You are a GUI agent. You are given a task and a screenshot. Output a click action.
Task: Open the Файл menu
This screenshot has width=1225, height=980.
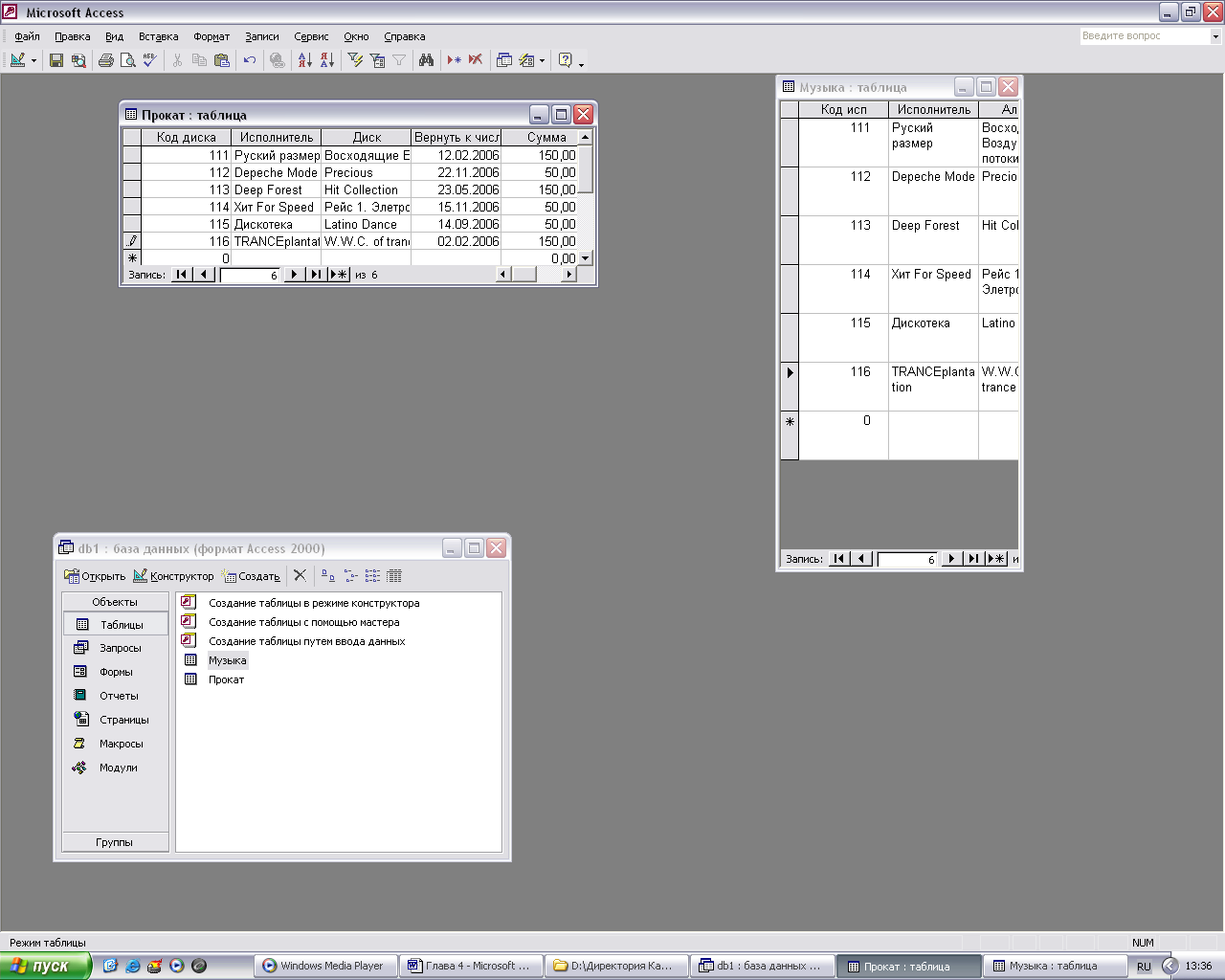coord(27,36)
